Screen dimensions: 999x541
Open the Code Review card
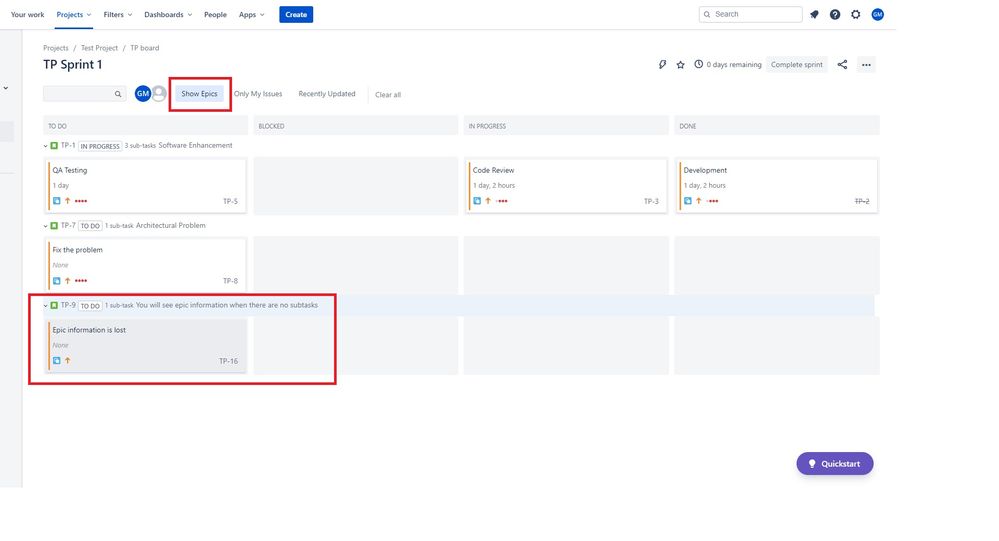[x=566, y=185]
